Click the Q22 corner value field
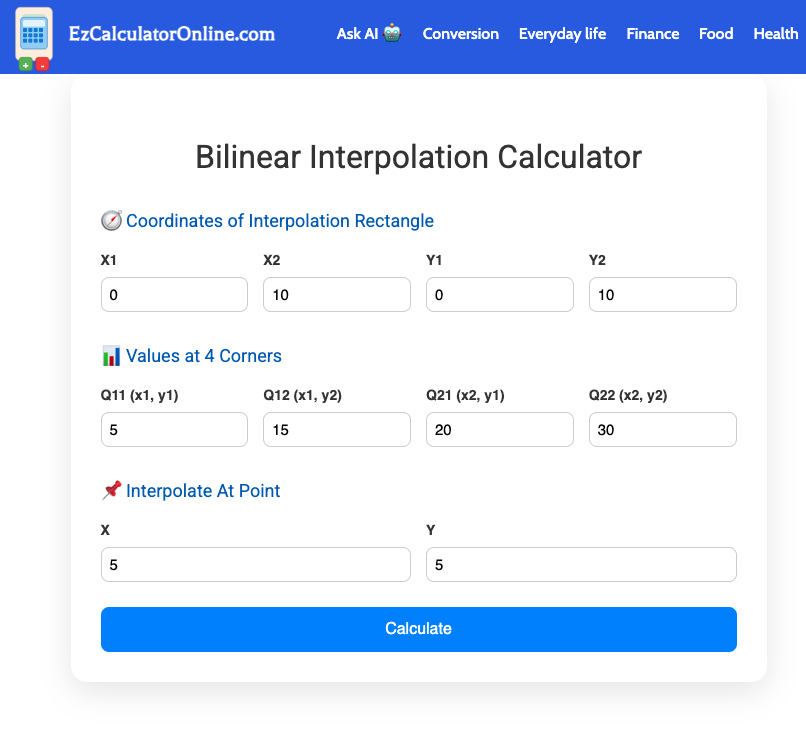806x730 pixels. point(662,429)
